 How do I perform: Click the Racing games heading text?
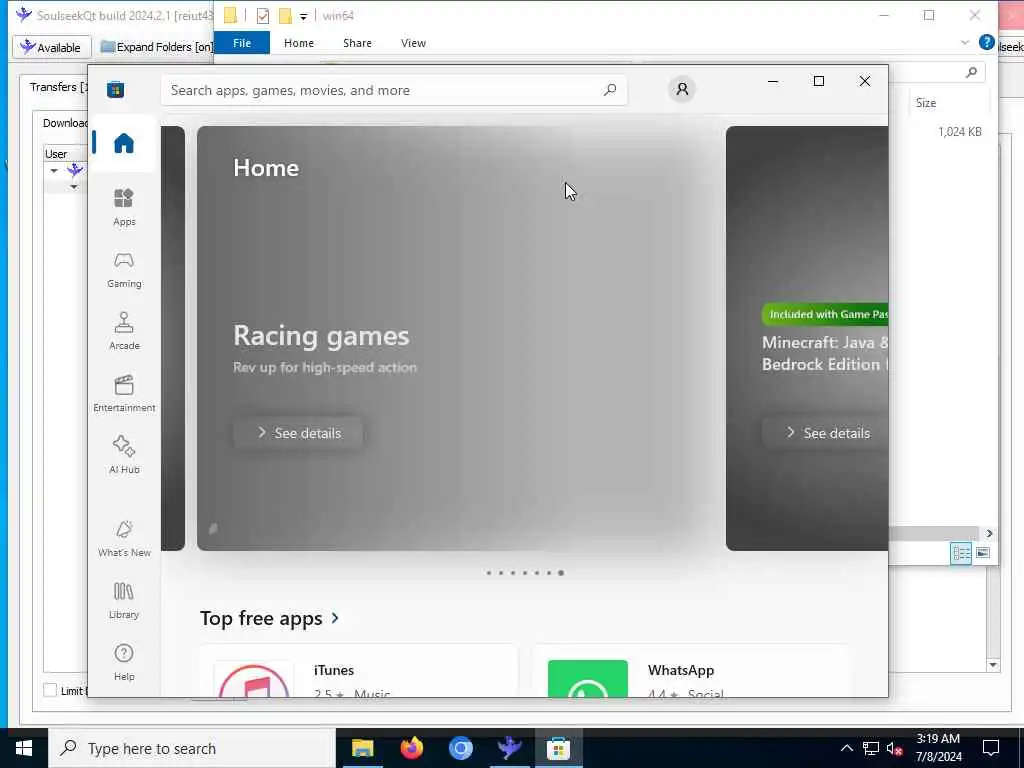[321, 336]
